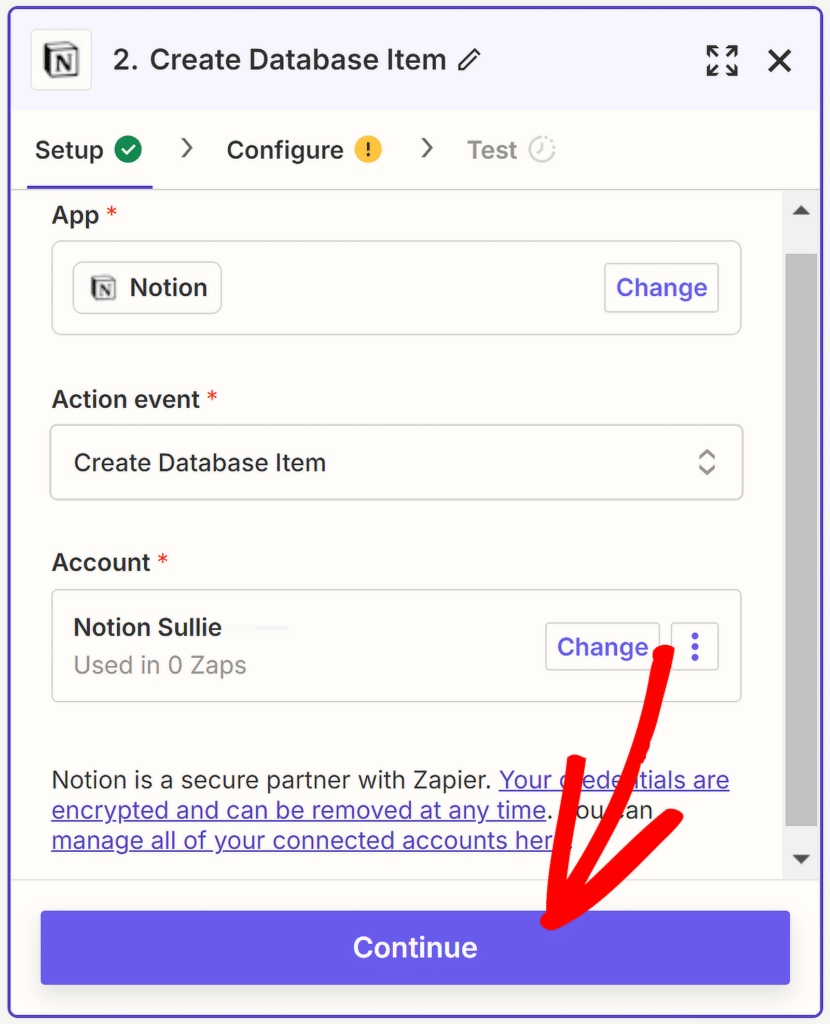Click the scrollbar up arrow

(x=800, y=211)
